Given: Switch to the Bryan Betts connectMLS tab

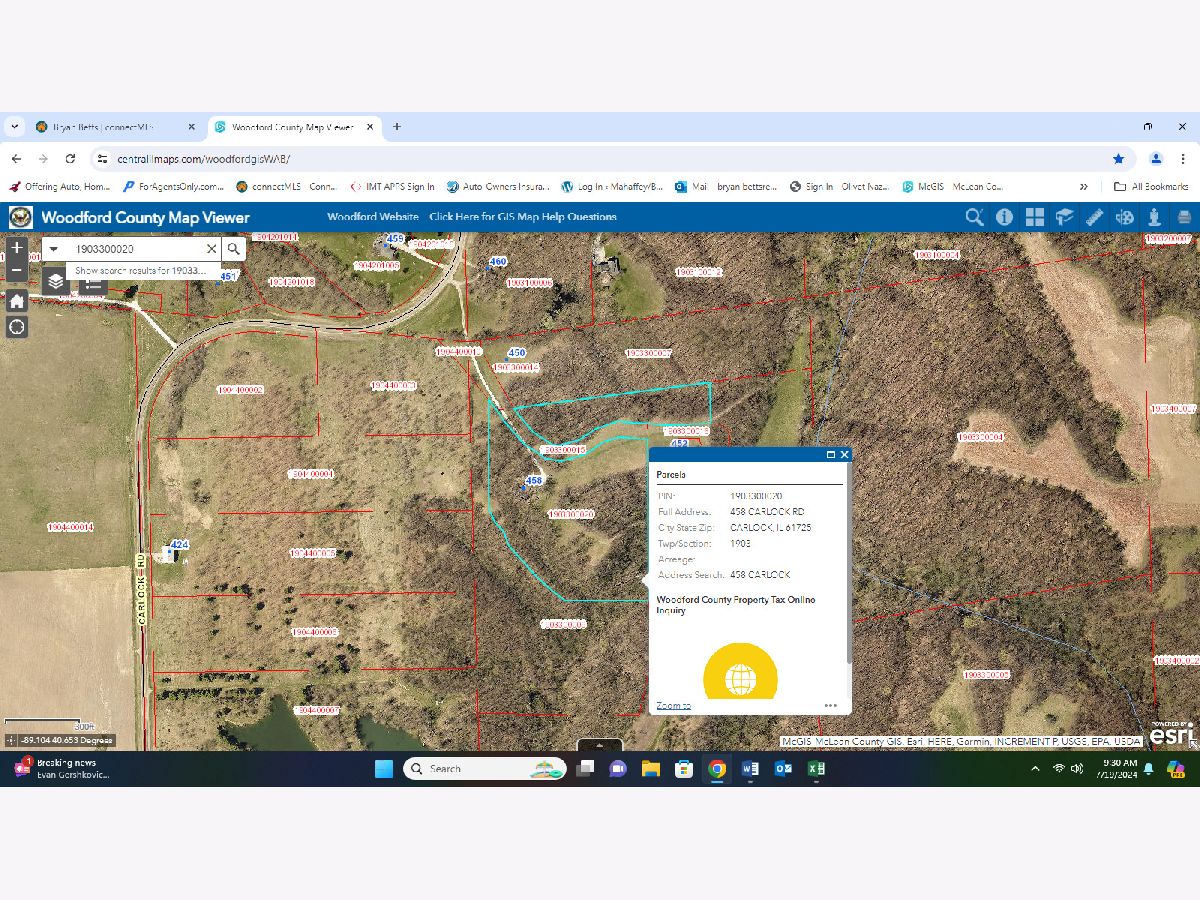Looking at the screenshot, I should pyautogui.click(x=100, y=127).
